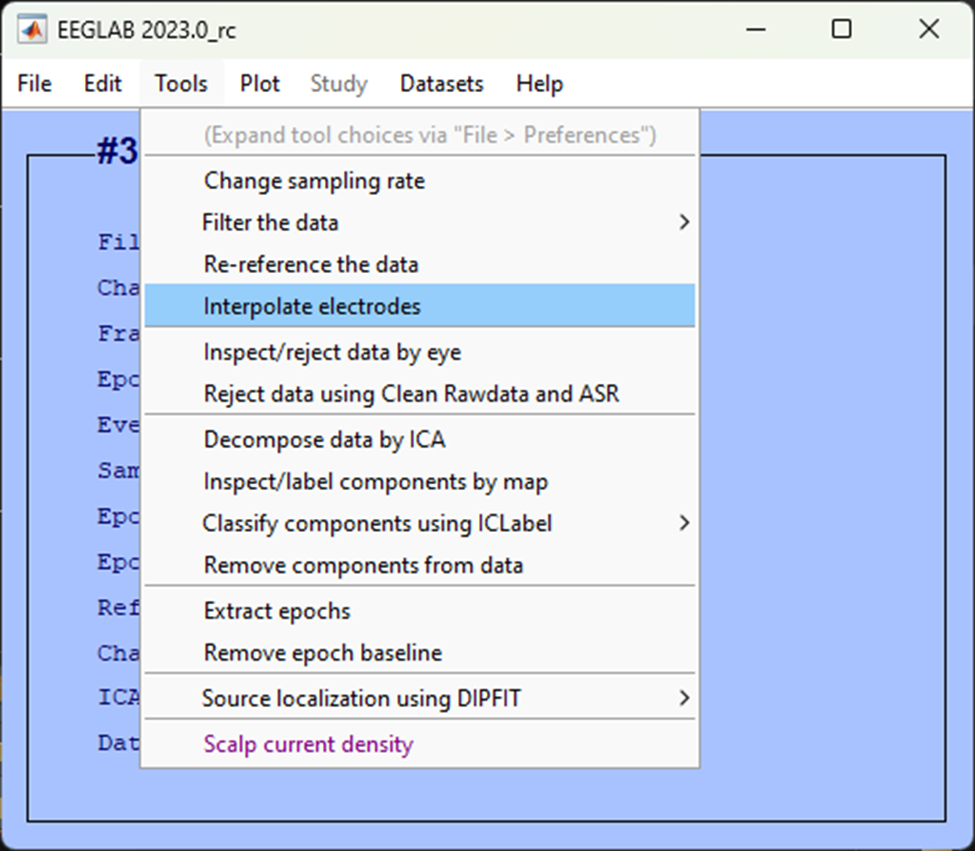Choose Inspect/reject data by eye
975x851 pixels.
(332, 352)
